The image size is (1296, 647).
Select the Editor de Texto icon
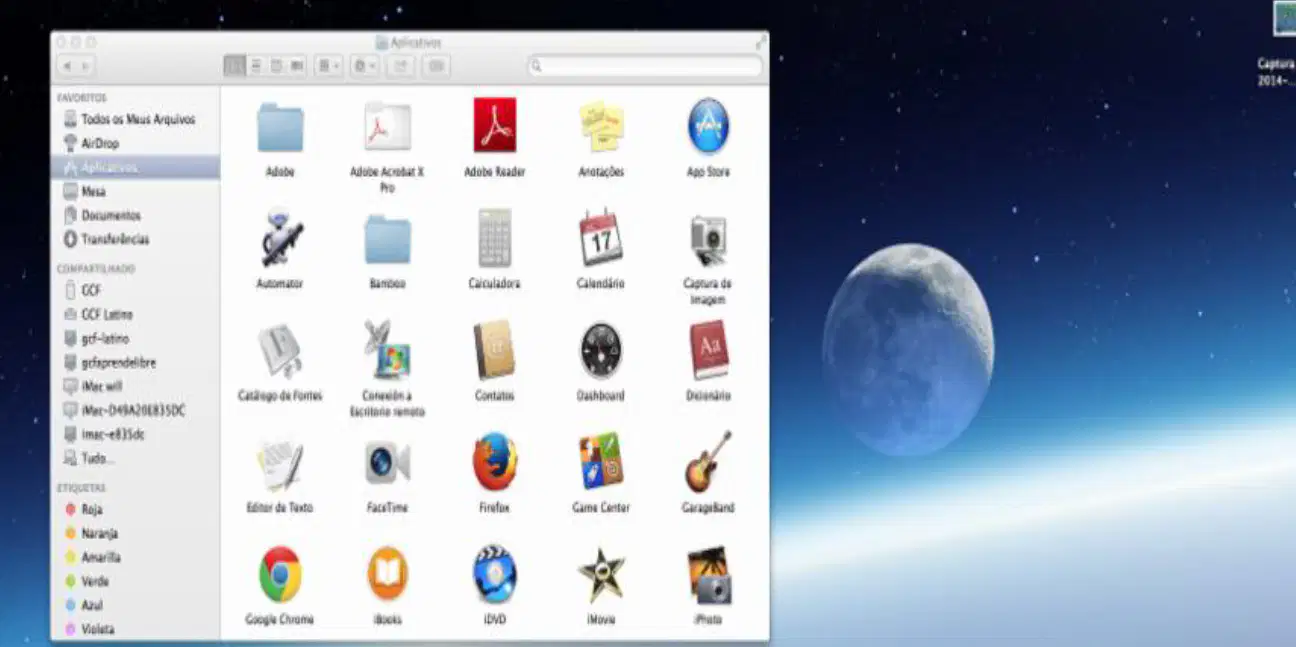coord(280,463)
